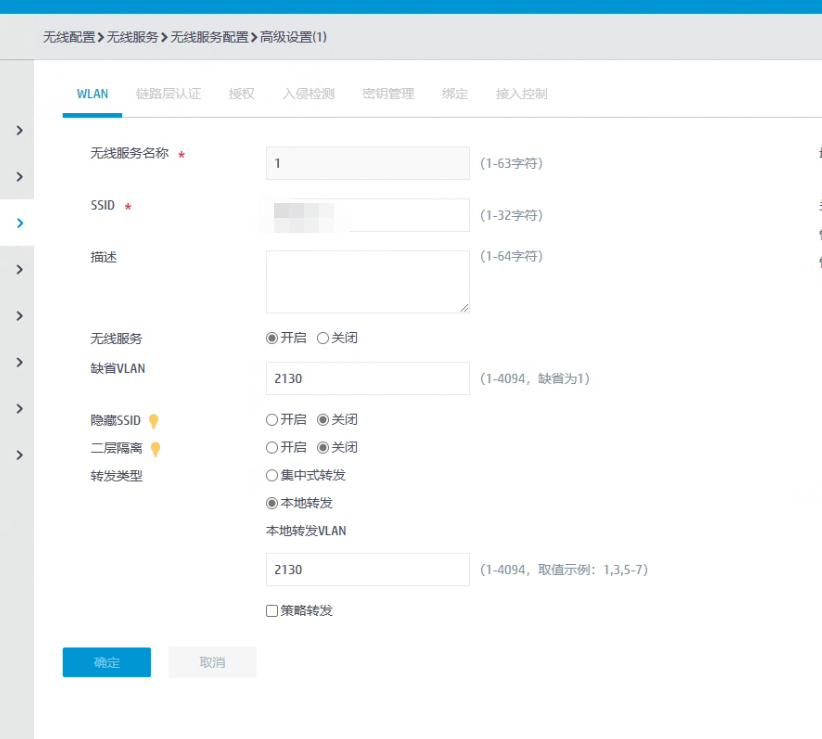Click the 取消 button
This screenshot has width=822, height=739.
[212, 662]
